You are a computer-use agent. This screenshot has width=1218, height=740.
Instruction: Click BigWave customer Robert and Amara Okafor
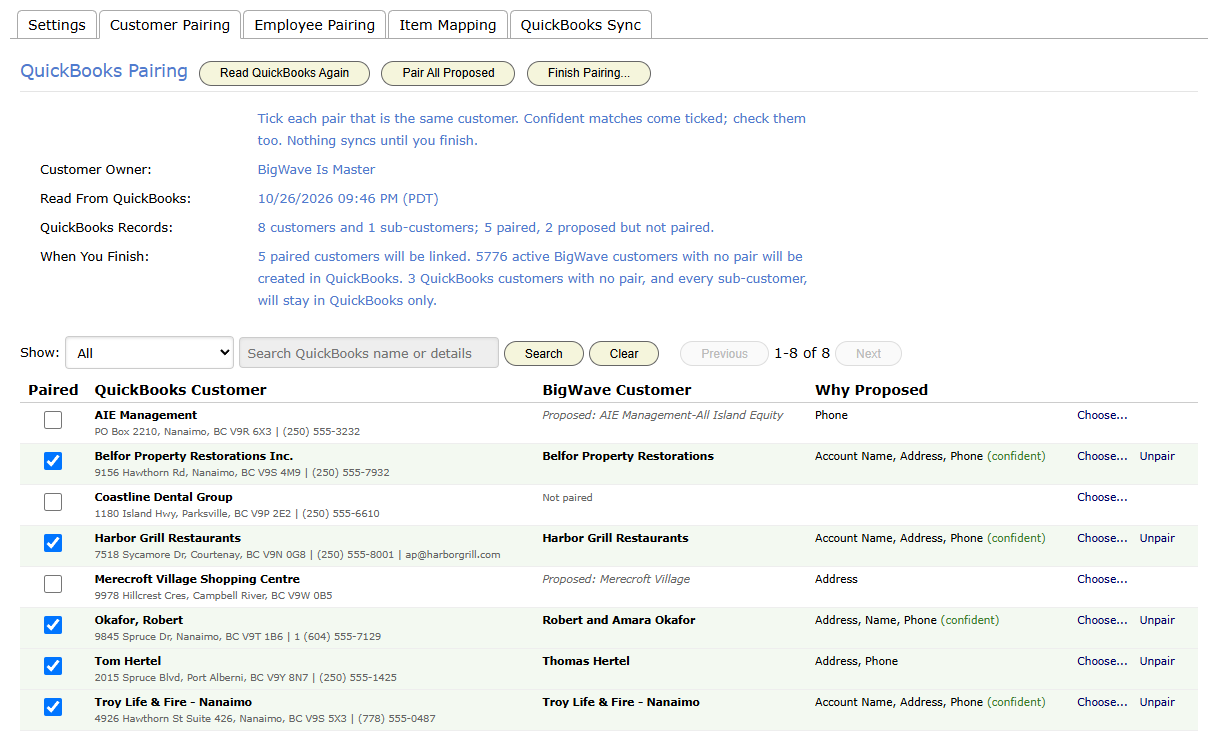point(619,620)
